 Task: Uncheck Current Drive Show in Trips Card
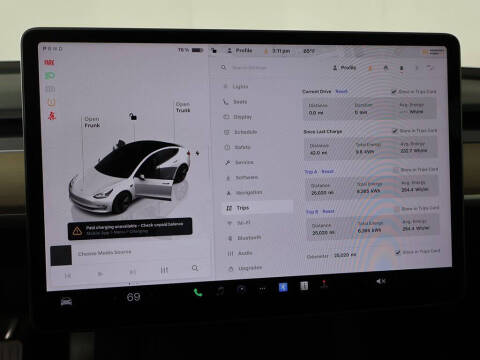394,92
